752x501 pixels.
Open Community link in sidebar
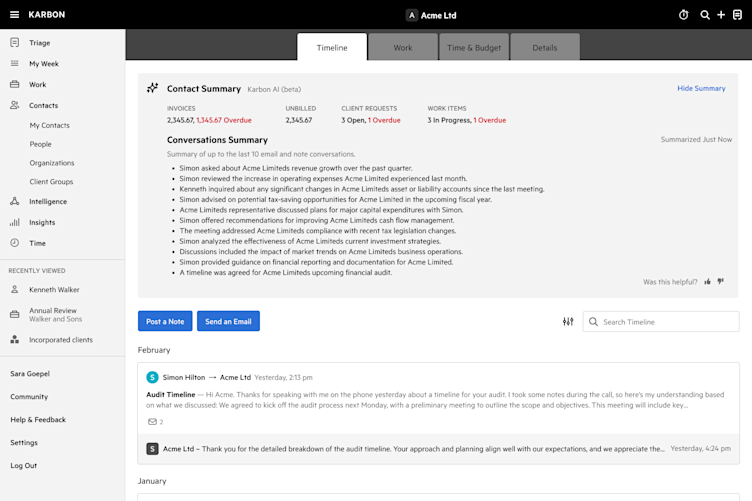click(29, 396)
